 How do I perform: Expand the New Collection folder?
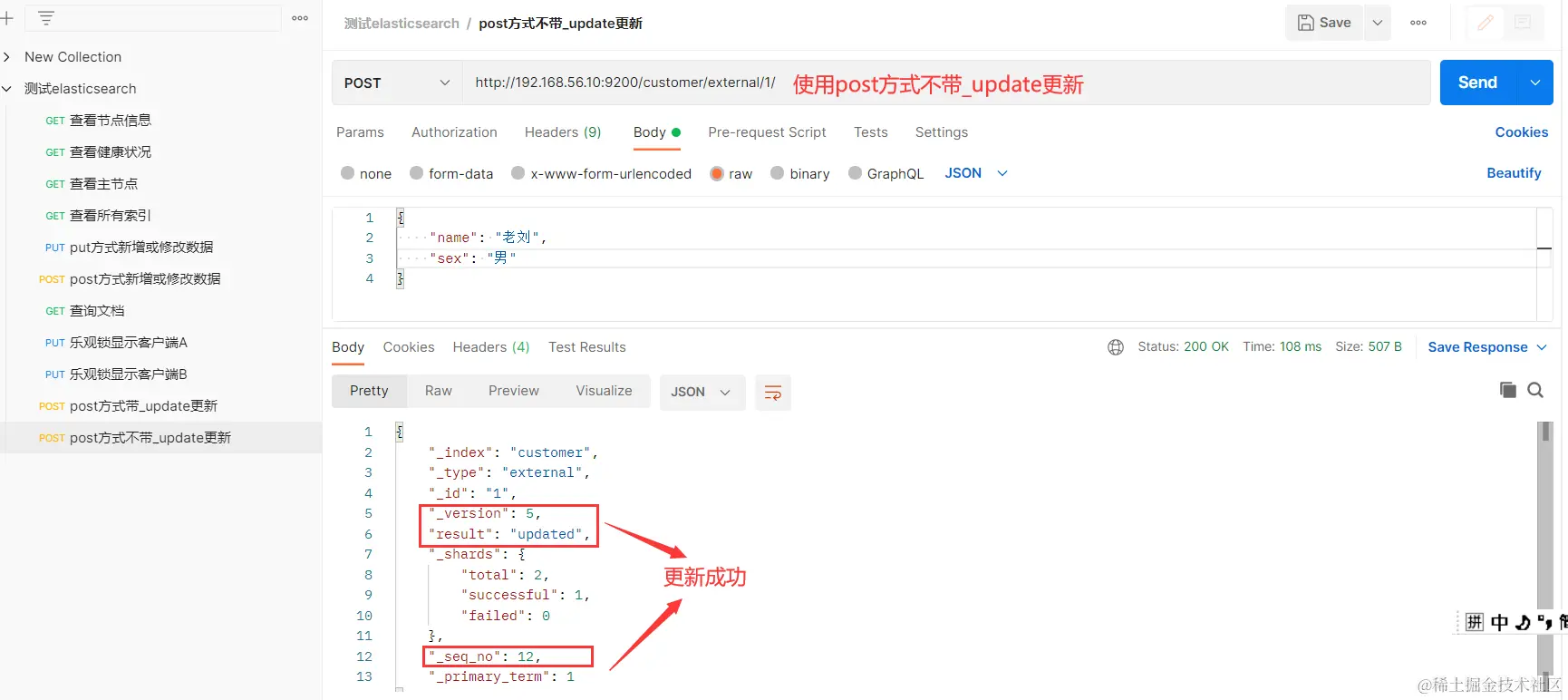pos(6,57)
